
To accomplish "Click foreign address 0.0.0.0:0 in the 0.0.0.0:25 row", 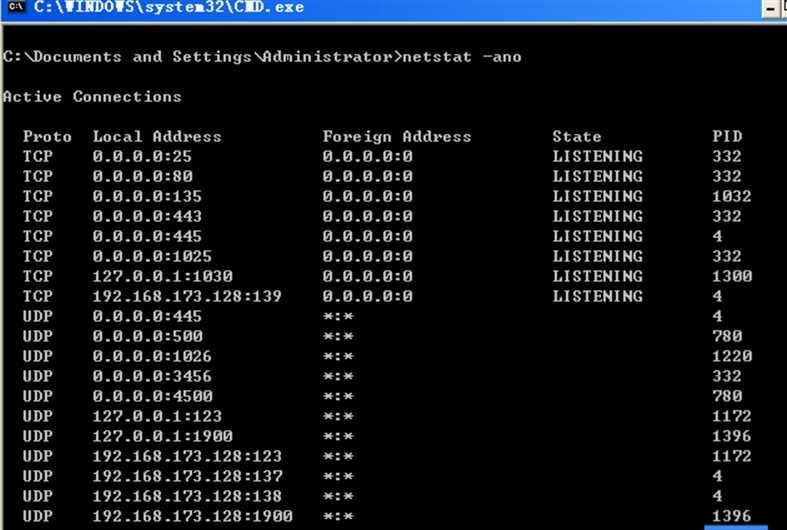I will tap(367, 157).
